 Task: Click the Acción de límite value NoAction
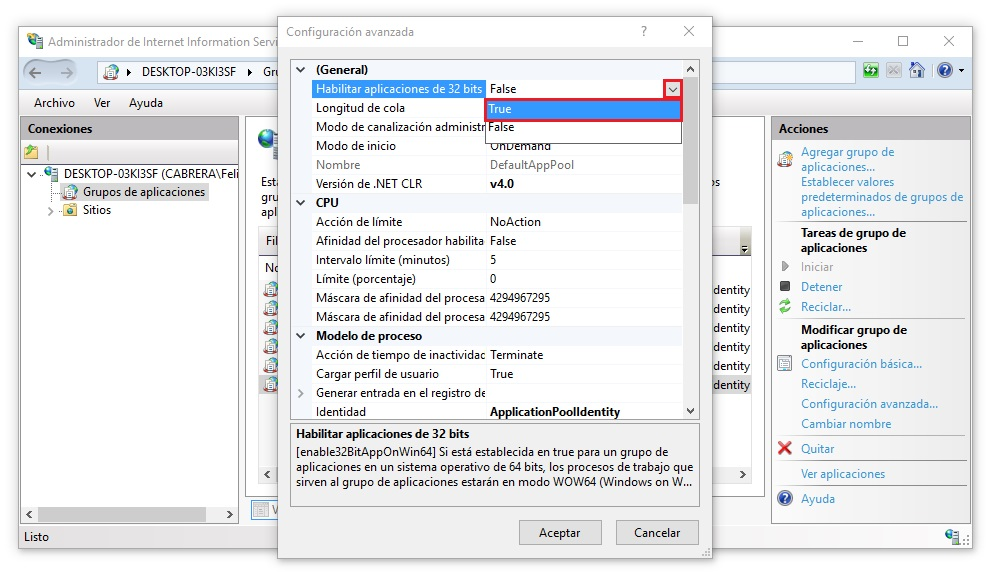click(515, 222)
